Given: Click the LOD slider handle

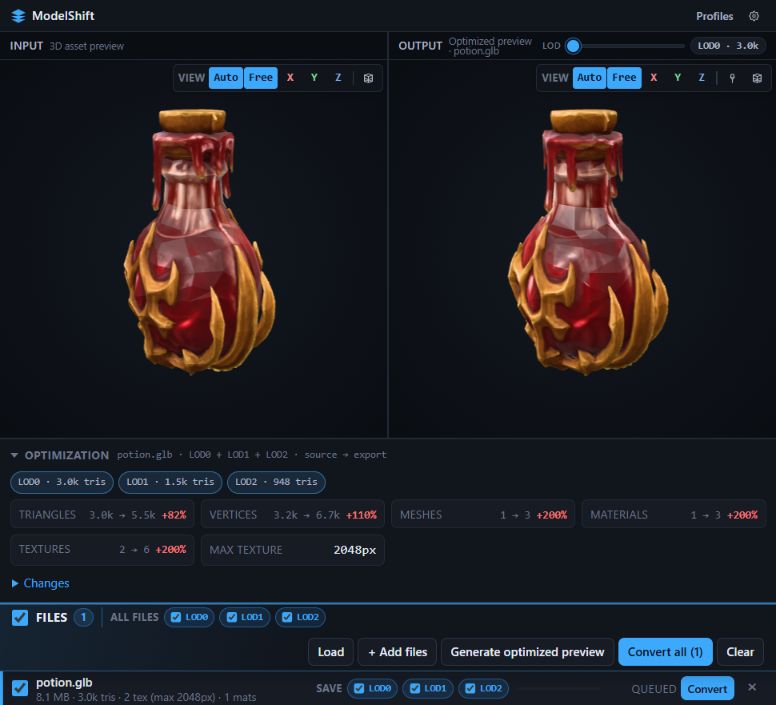Looking at the screenshot, I should click(x=573, y=46).
